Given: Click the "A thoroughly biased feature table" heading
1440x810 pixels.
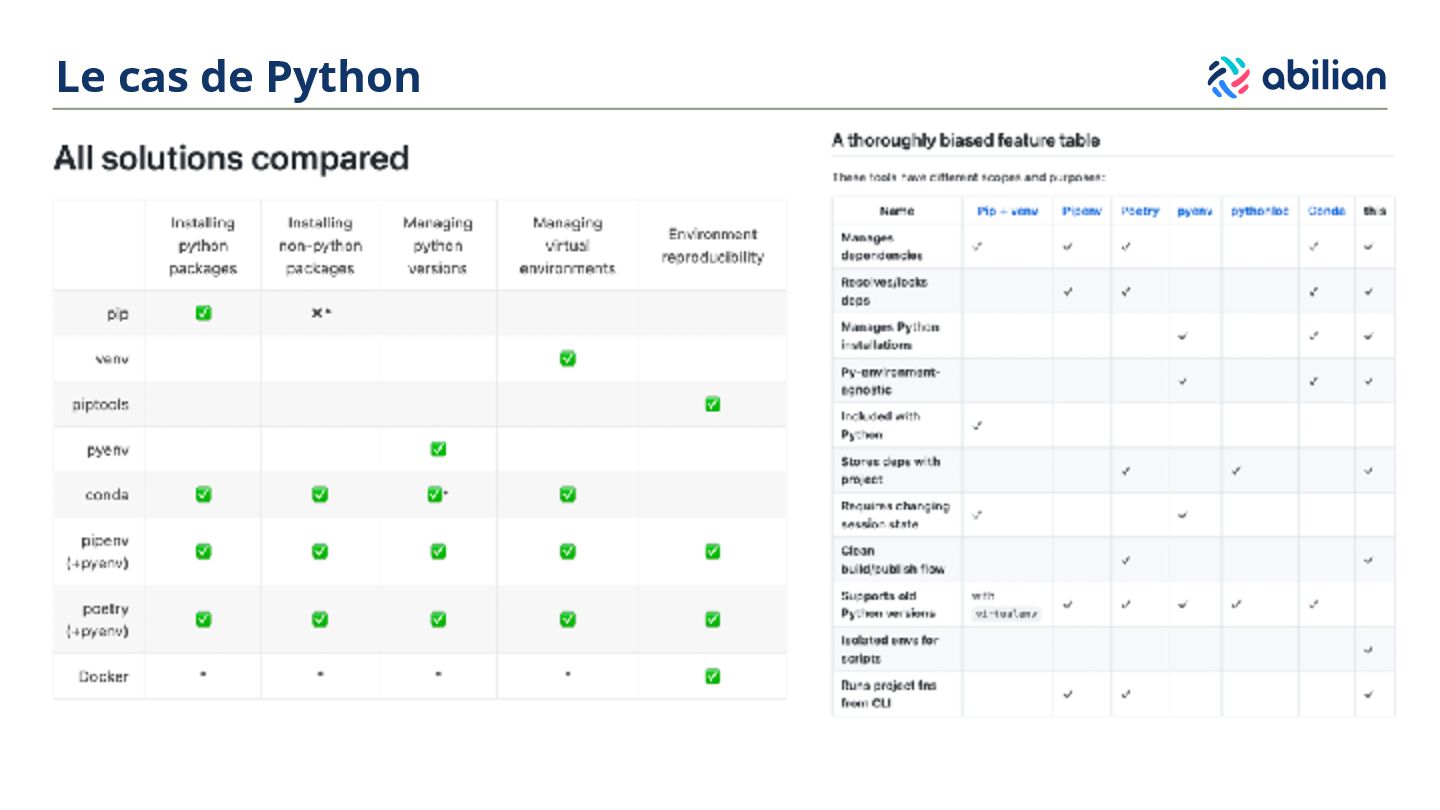Looking at the screenshot, I should point(966,141).
